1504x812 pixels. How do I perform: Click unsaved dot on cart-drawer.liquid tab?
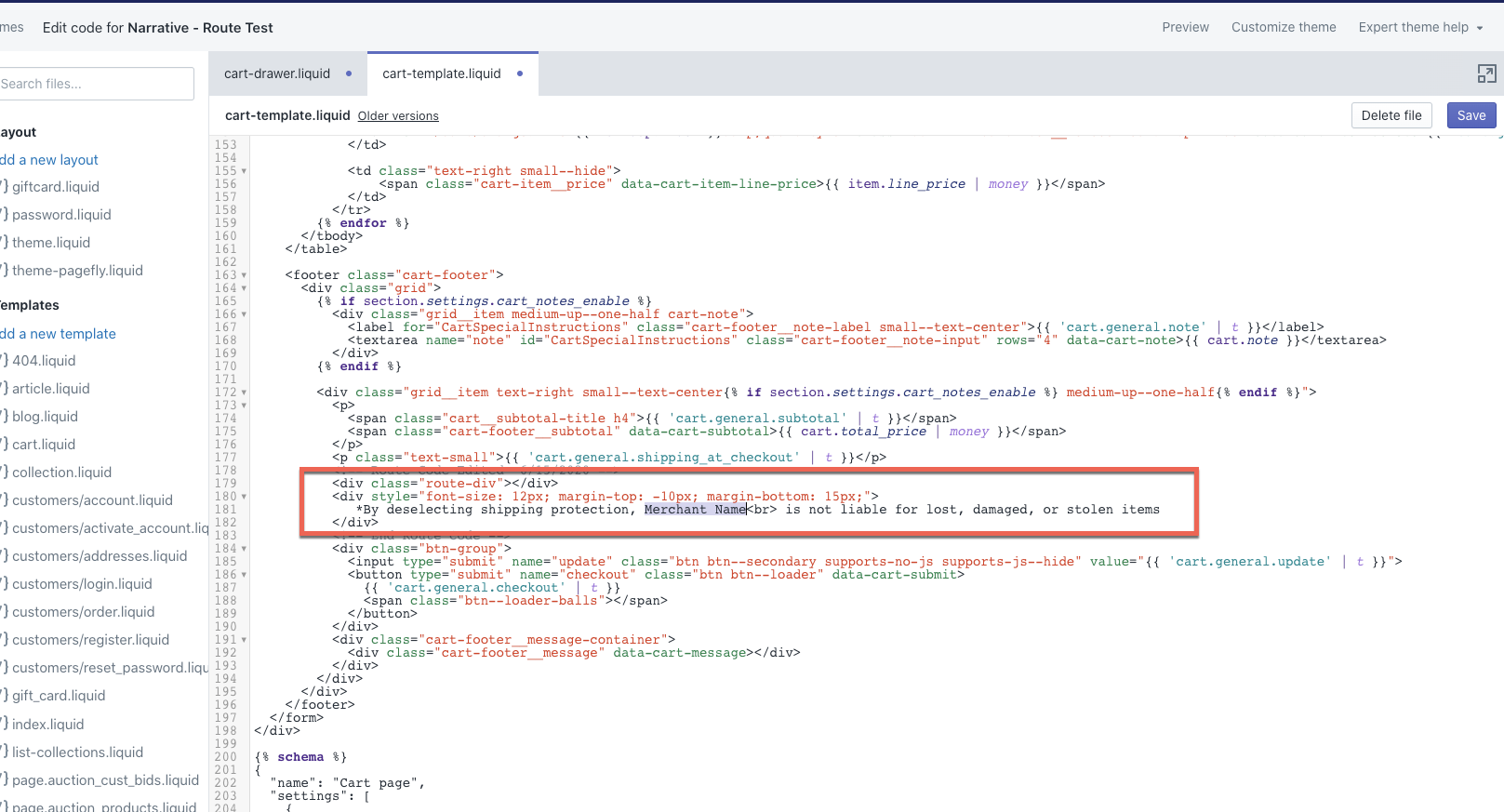[x=349, y=73]
